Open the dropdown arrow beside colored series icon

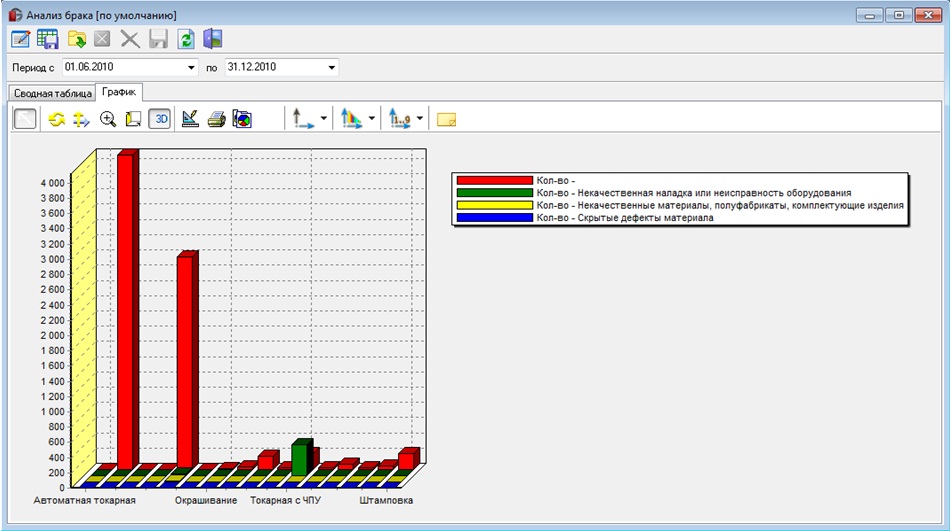[372, 119]
